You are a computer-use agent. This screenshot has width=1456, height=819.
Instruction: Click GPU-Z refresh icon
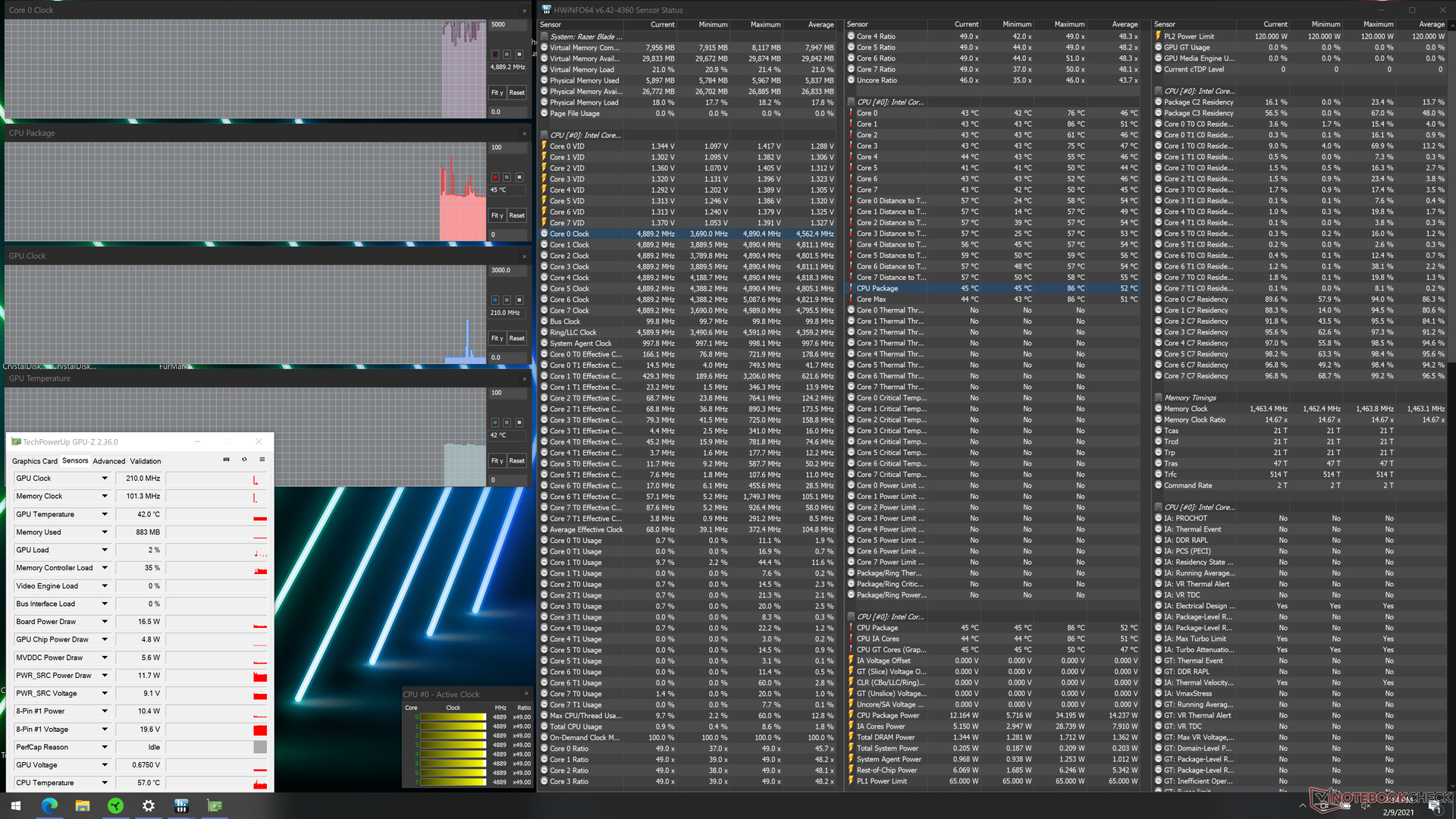[x=244, y=460]
